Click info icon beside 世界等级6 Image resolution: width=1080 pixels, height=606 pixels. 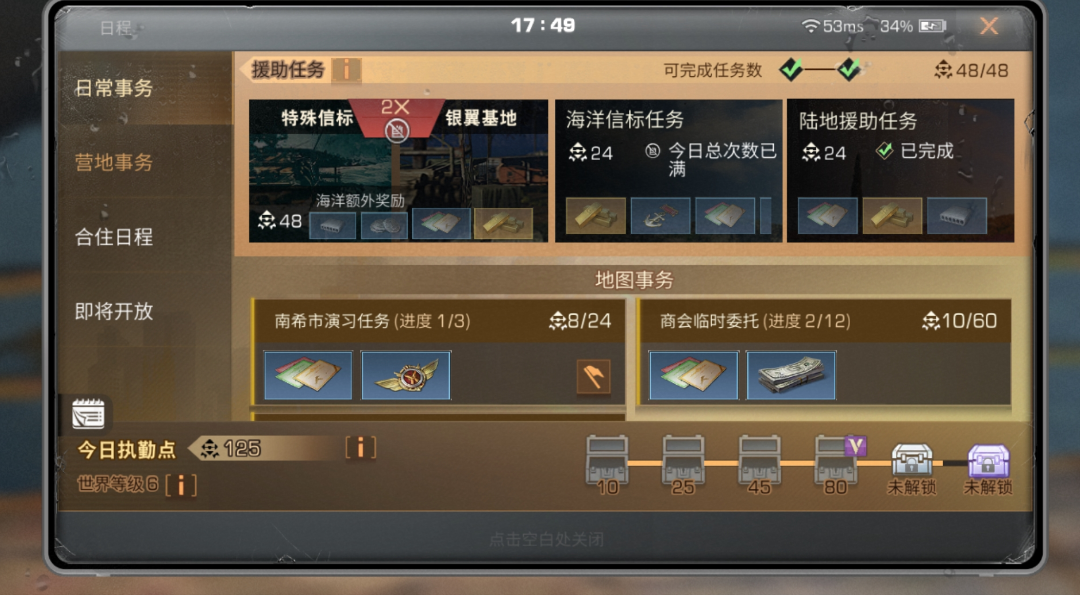coord(181,485)
